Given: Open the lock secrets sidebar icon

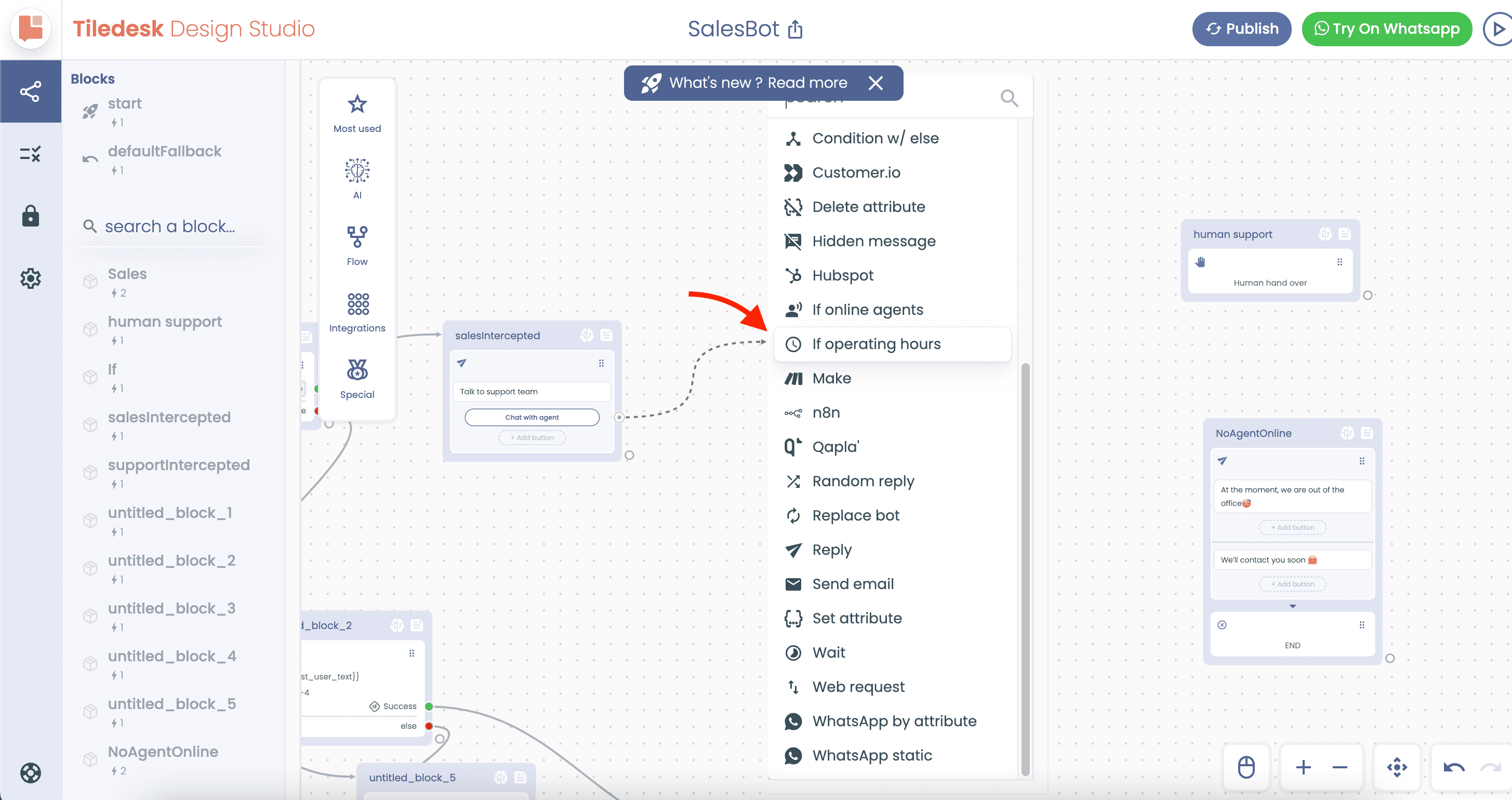Looking at the screenshot, I should [31, 216].
